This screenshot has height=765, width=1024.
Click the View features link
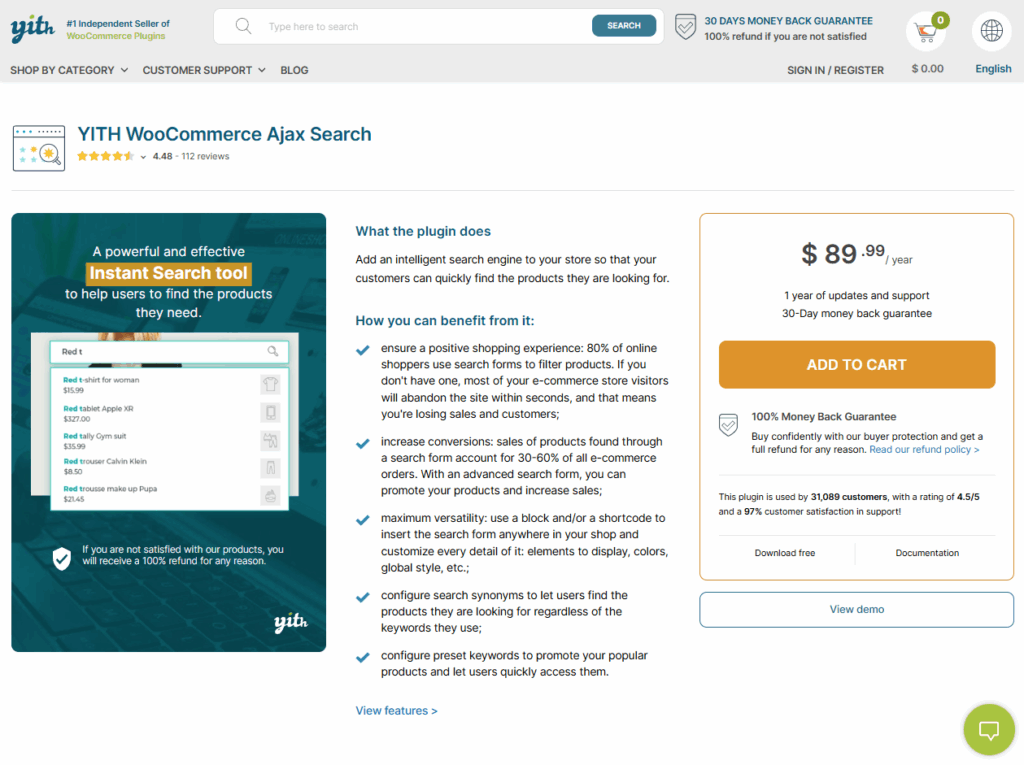[394, 710]
